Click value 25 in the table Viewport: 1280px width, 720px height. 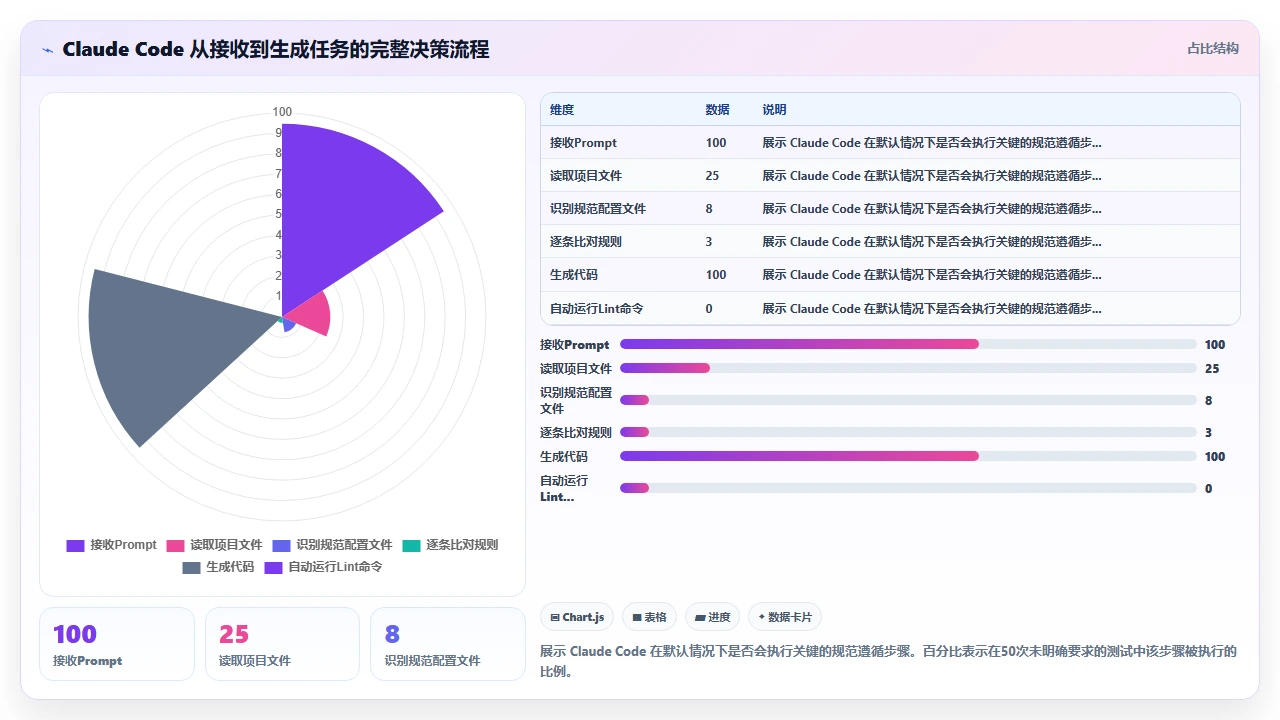[712, 176]
